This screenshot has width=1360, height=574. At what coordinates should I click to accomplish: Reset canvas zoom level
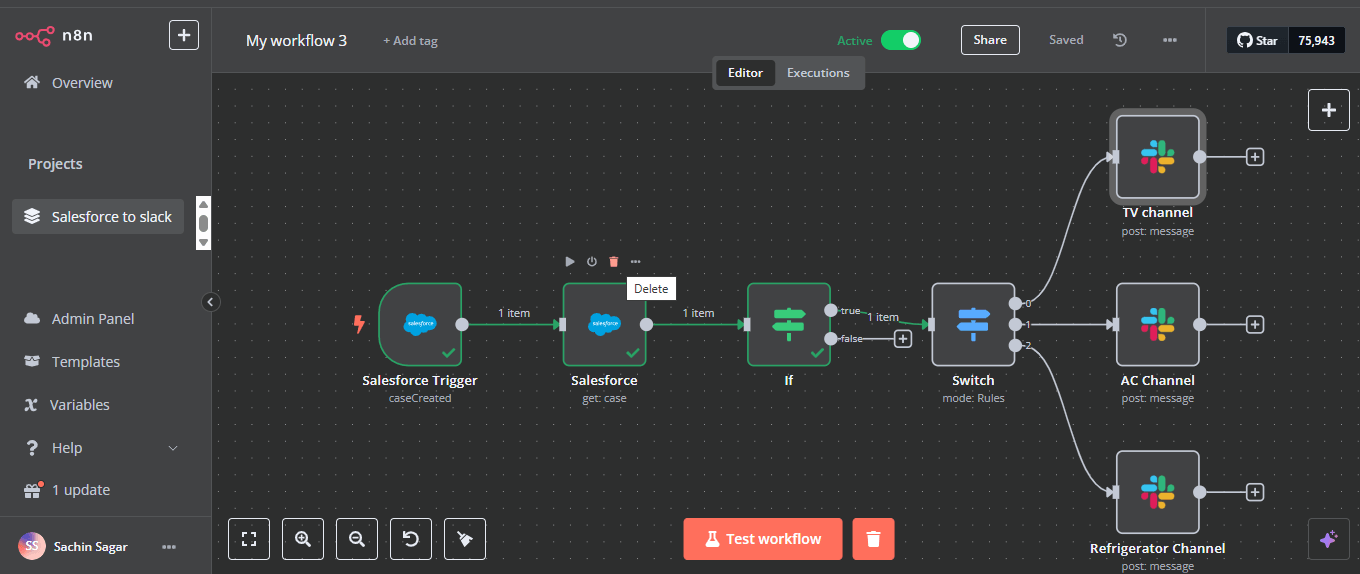pos(411,539)
